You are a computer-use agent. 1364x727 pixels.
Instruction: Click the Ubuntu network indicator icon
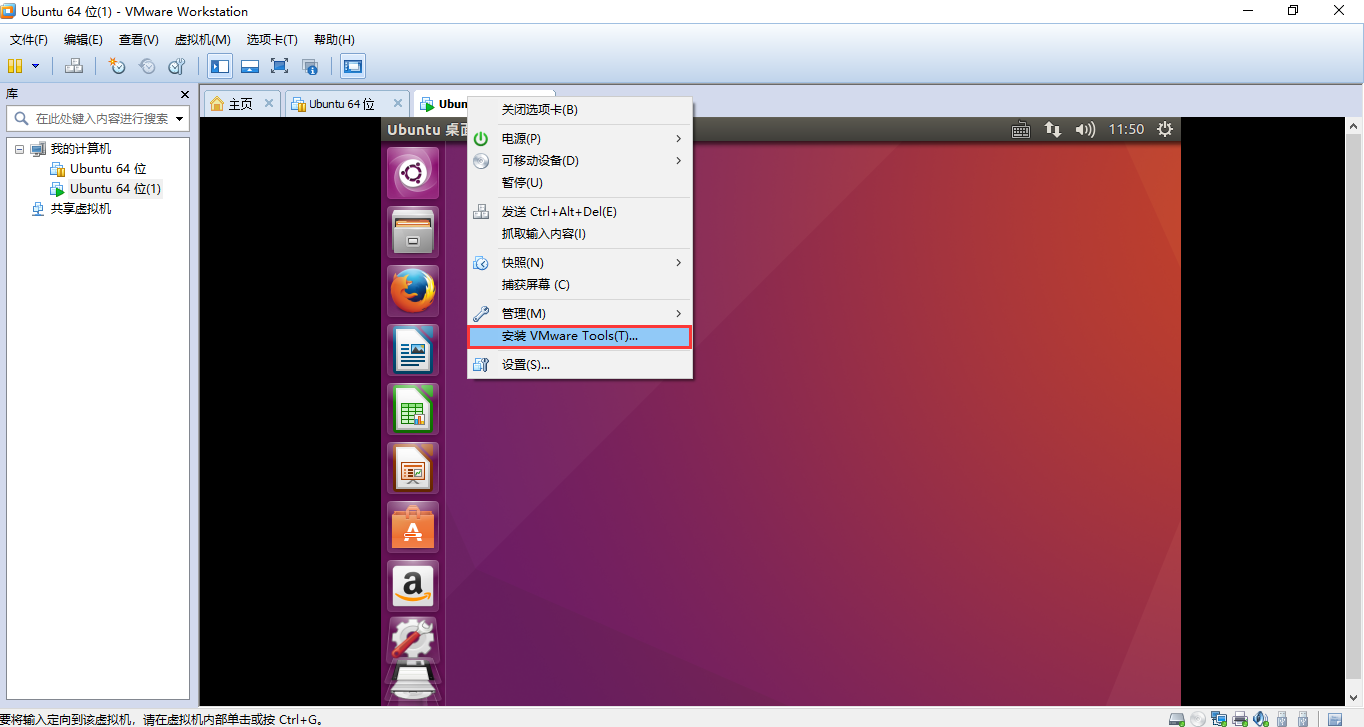[1053, 129]
